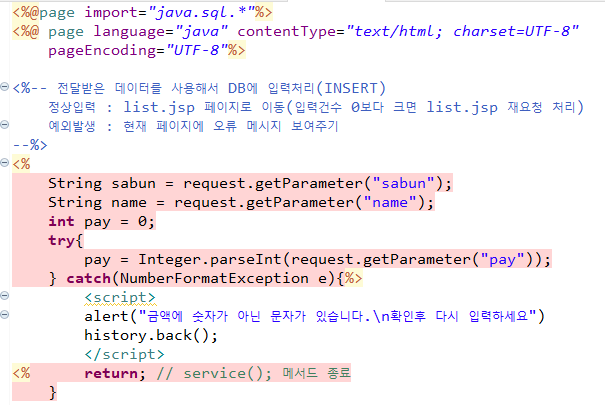Screen dimensions: 605x405
Task: Click the 'catch' keyword
Action: click(x=88, y=278)
